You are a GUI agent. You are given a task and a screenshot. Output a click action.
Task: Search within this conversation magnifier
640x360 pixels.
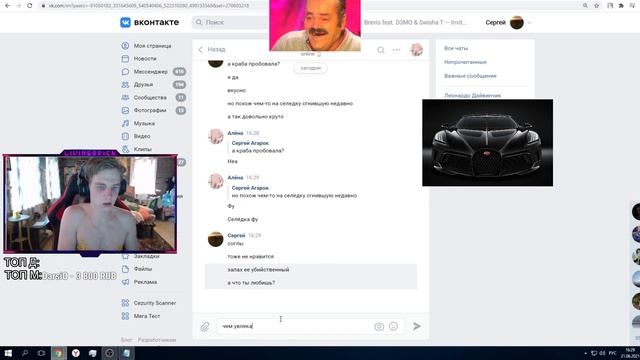381,50
